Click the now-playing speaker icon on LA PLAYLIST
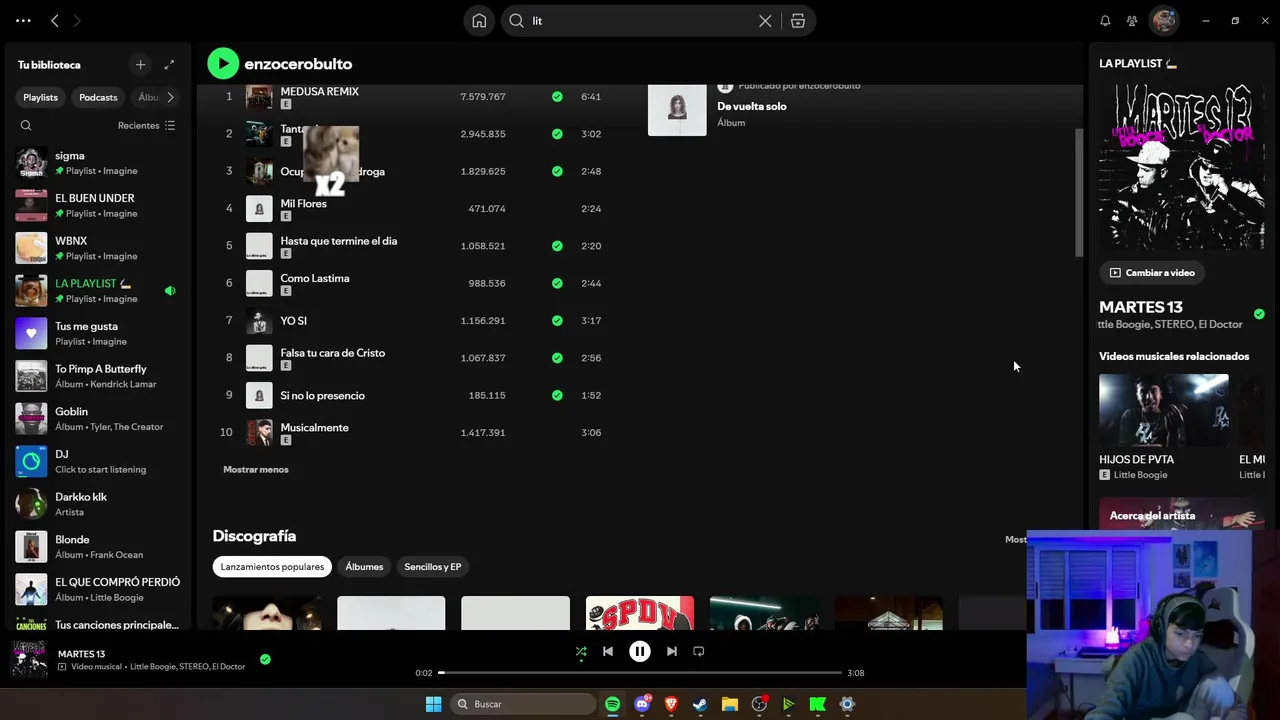This screenshot has height=720, width=1280. pyautogui.click(x=170, y=291)
